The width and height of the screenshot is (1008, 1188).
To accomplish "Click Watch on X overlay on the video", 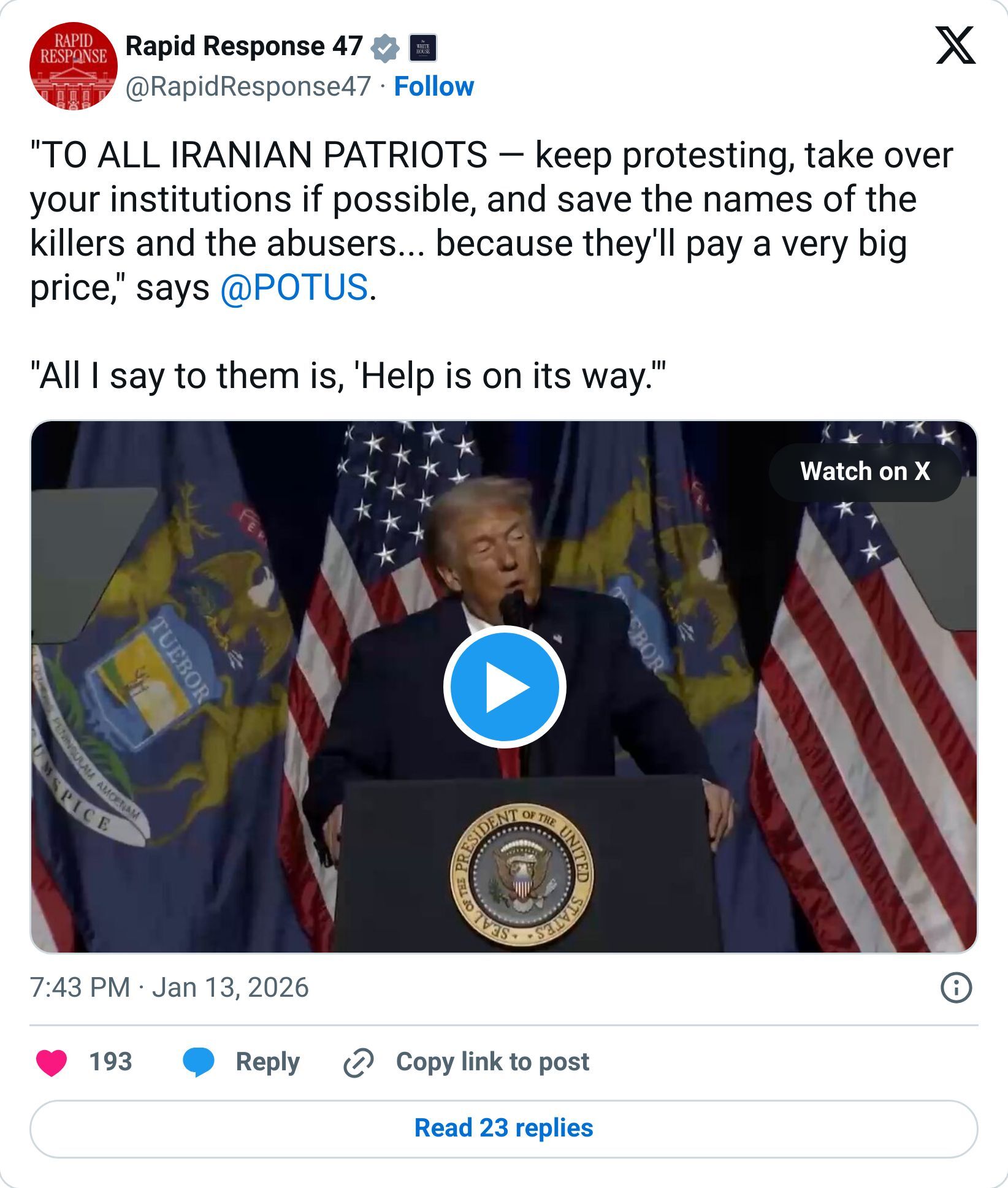I will coord(866,473).
